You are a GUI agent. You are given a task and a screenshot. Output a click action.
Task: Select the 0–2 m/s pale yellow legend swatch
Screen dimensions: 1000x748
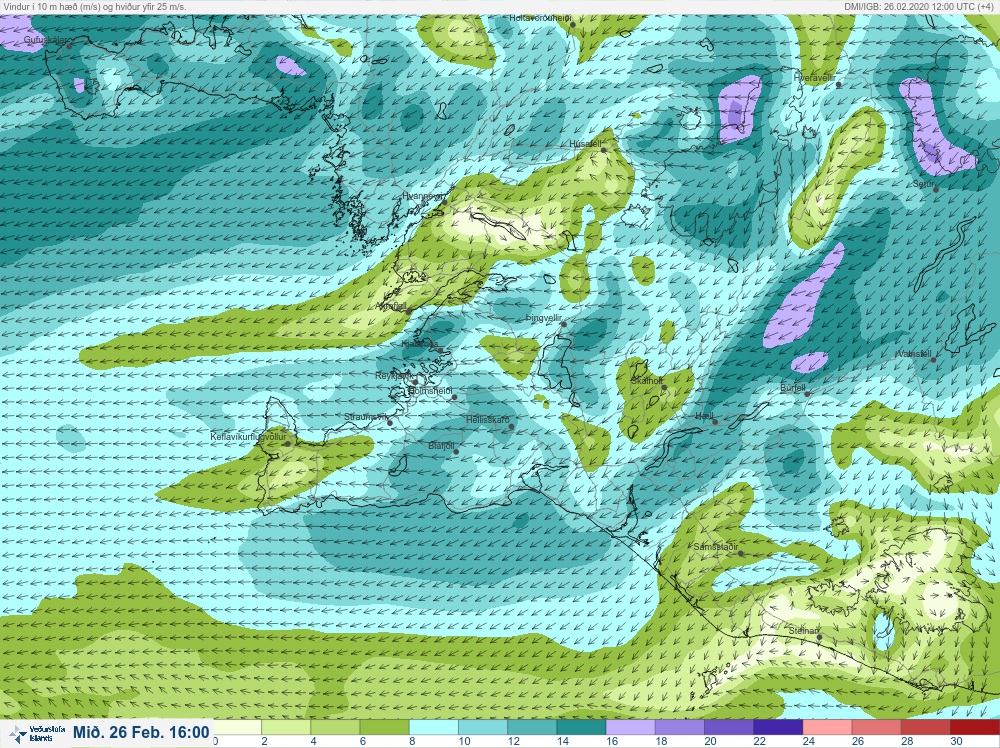click(x=237, y=728)
